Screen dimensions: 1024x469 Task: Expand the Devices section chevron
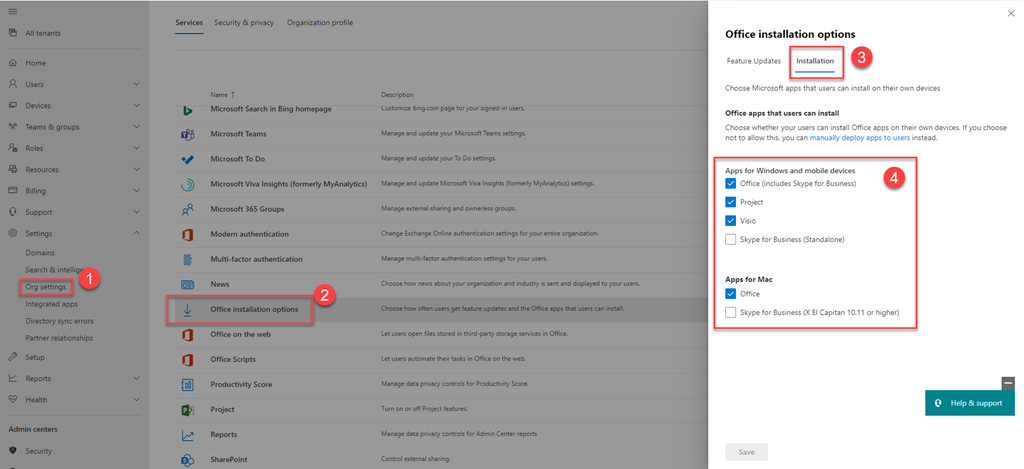point(136,106)
